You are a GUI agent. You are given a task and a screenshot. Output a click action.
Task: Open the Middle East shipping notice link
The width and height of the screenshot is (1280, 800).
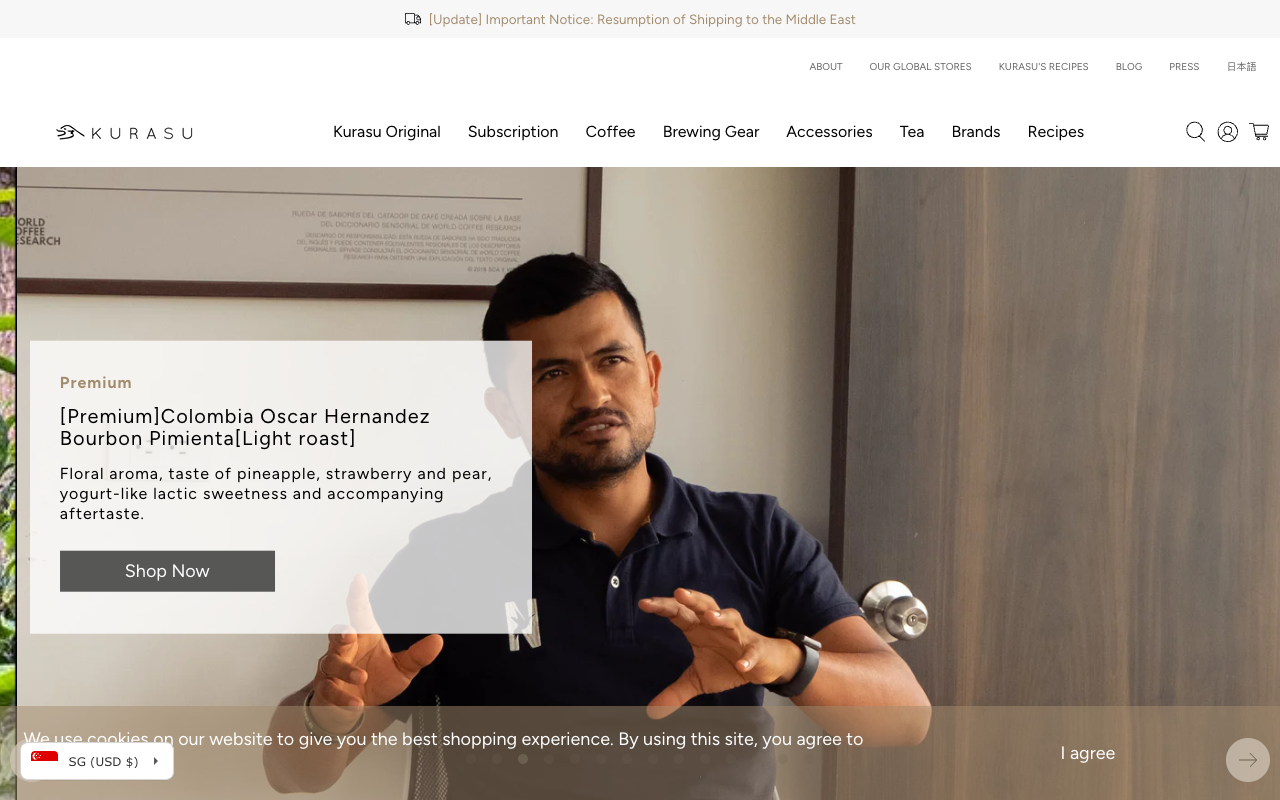point(642,19)
